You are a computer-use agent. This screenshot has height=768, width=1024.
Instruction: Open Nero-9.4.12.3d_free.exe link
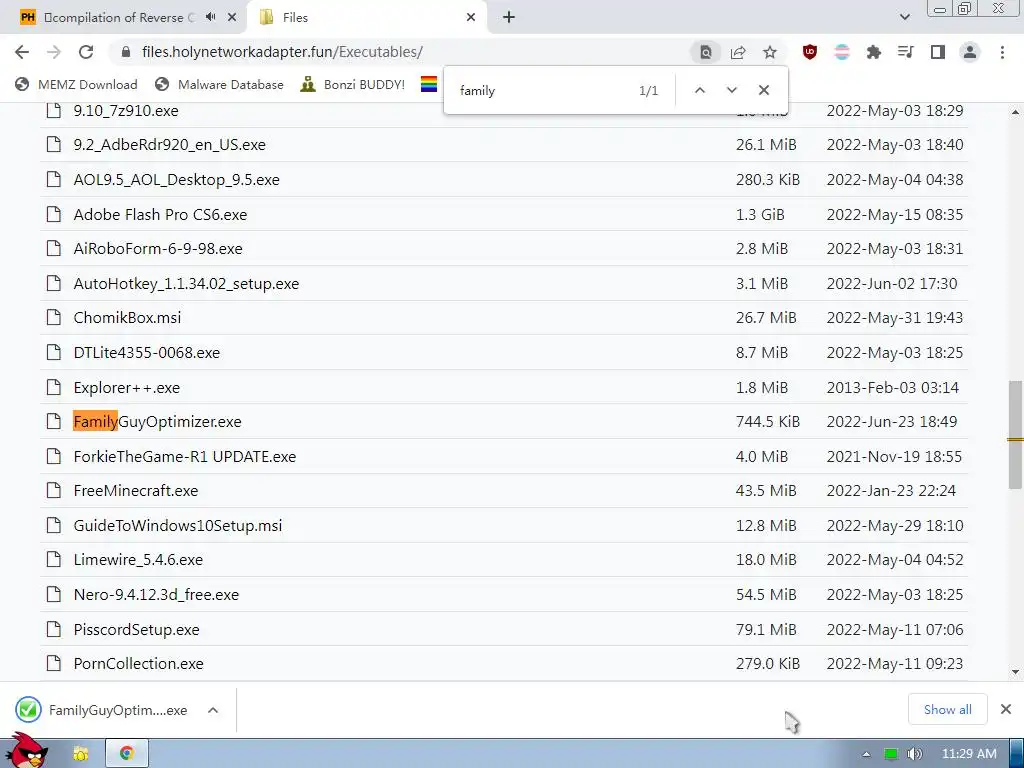pyautogui.click(x=156, y=595)
